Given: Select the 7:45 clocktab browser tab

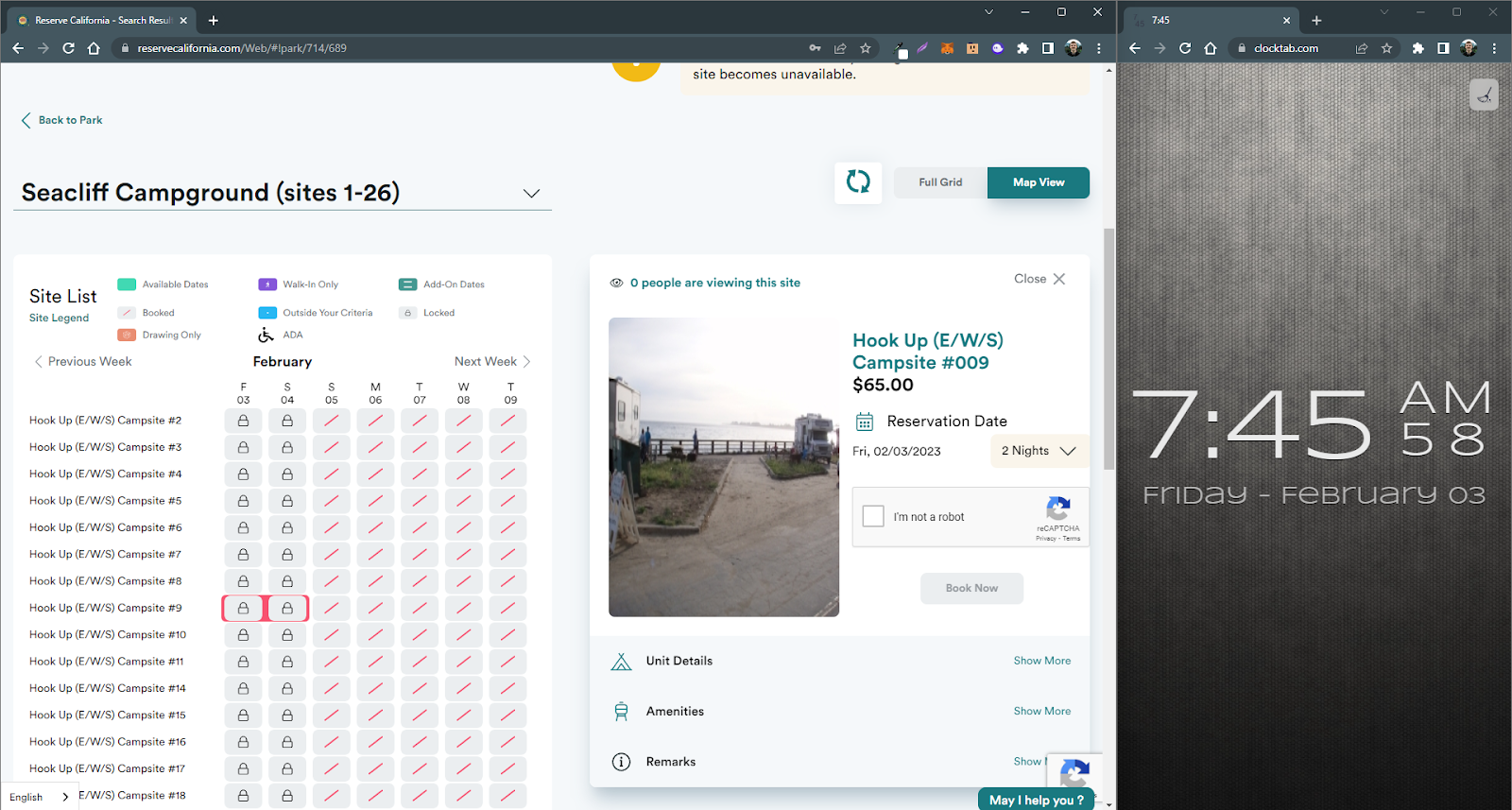Looking at the screenshot, I should coord(1211,20).
